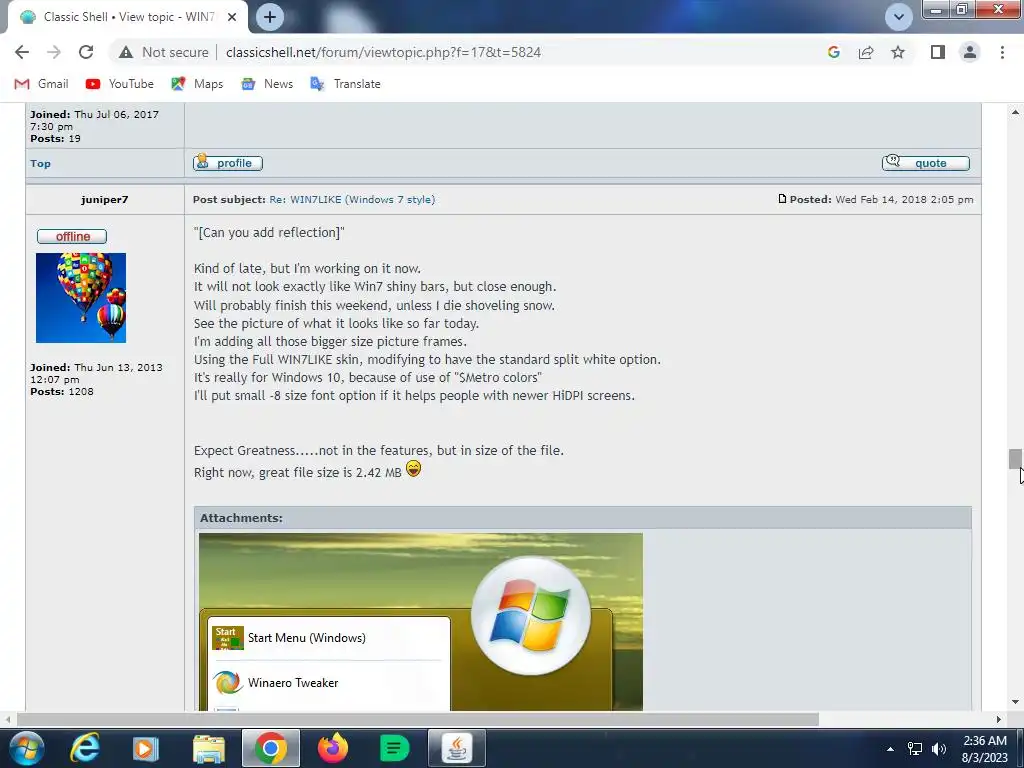Click the Google icon in address bar

tap(833, 52)
